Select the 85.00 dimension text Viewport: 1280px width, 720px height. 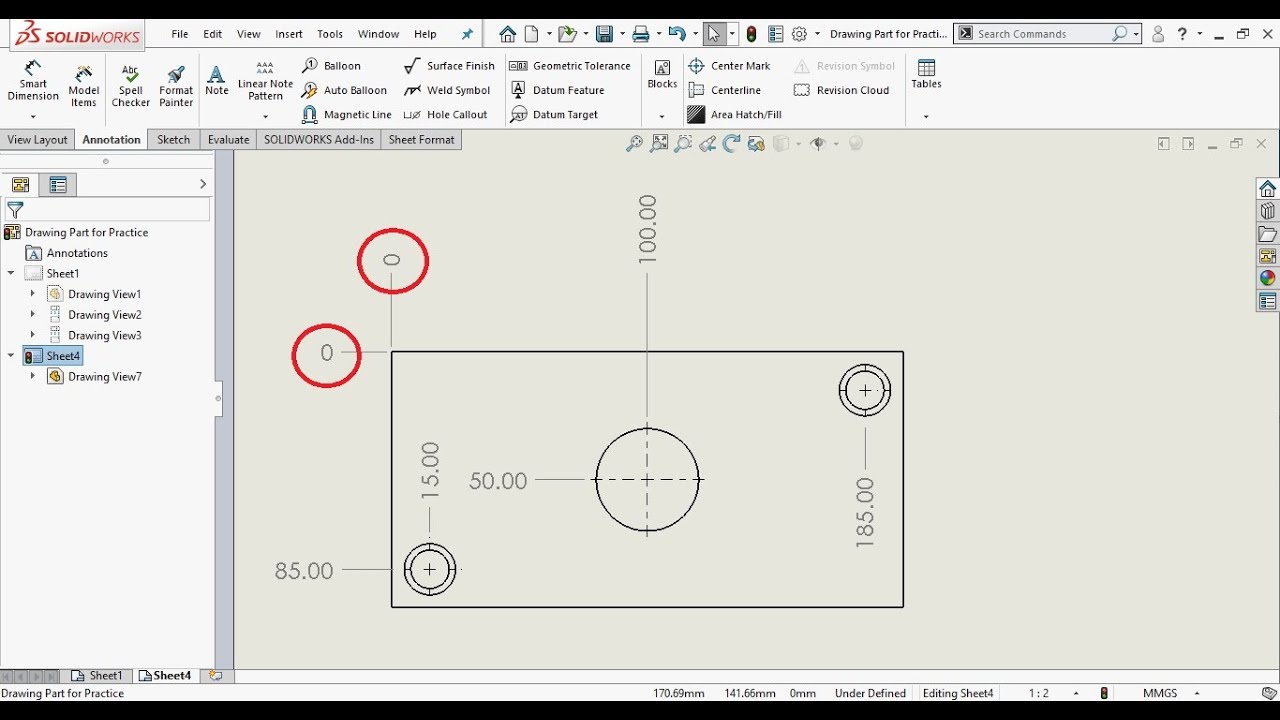click(x=304, y=571)
